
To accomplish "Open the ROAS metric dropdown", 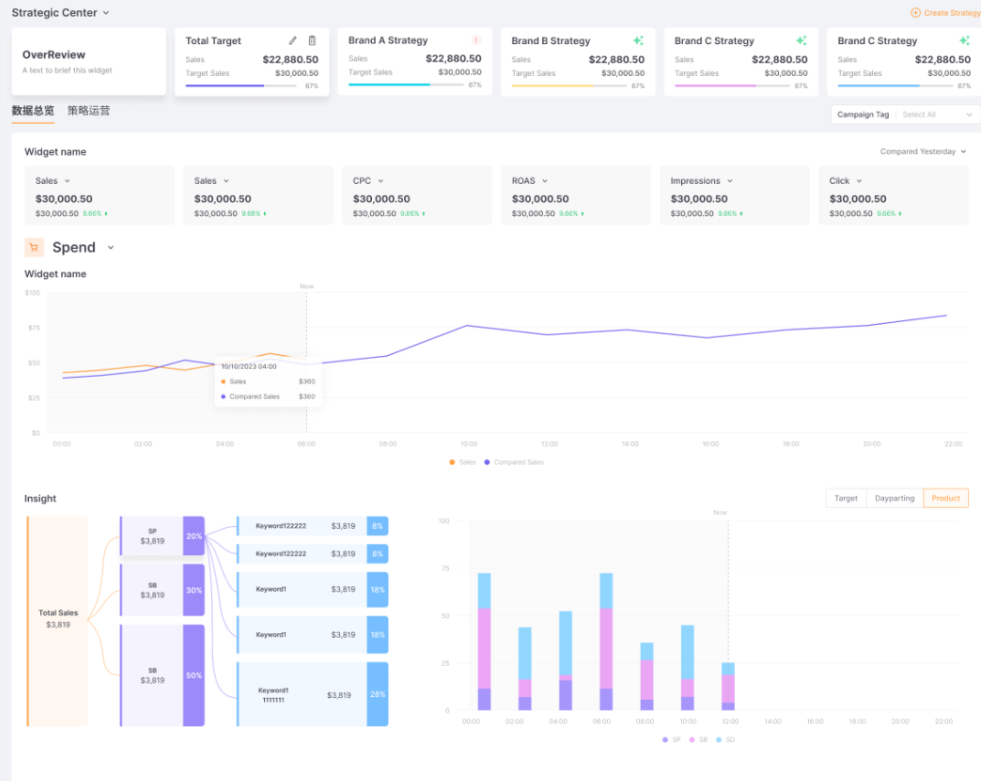I will [530, 181].
